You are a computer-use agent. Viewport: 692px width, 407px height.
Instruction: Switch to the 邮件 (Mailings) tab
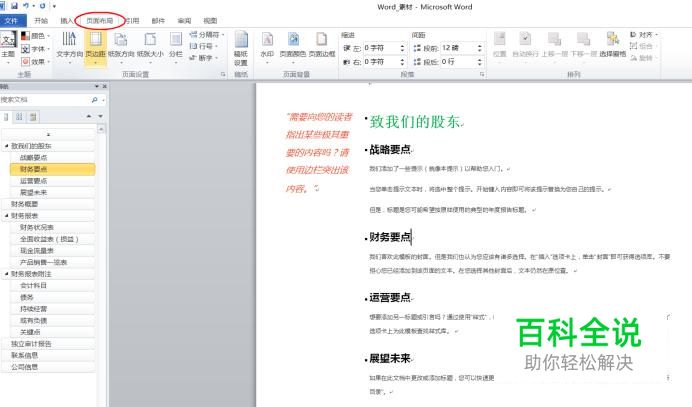[158, 21]
